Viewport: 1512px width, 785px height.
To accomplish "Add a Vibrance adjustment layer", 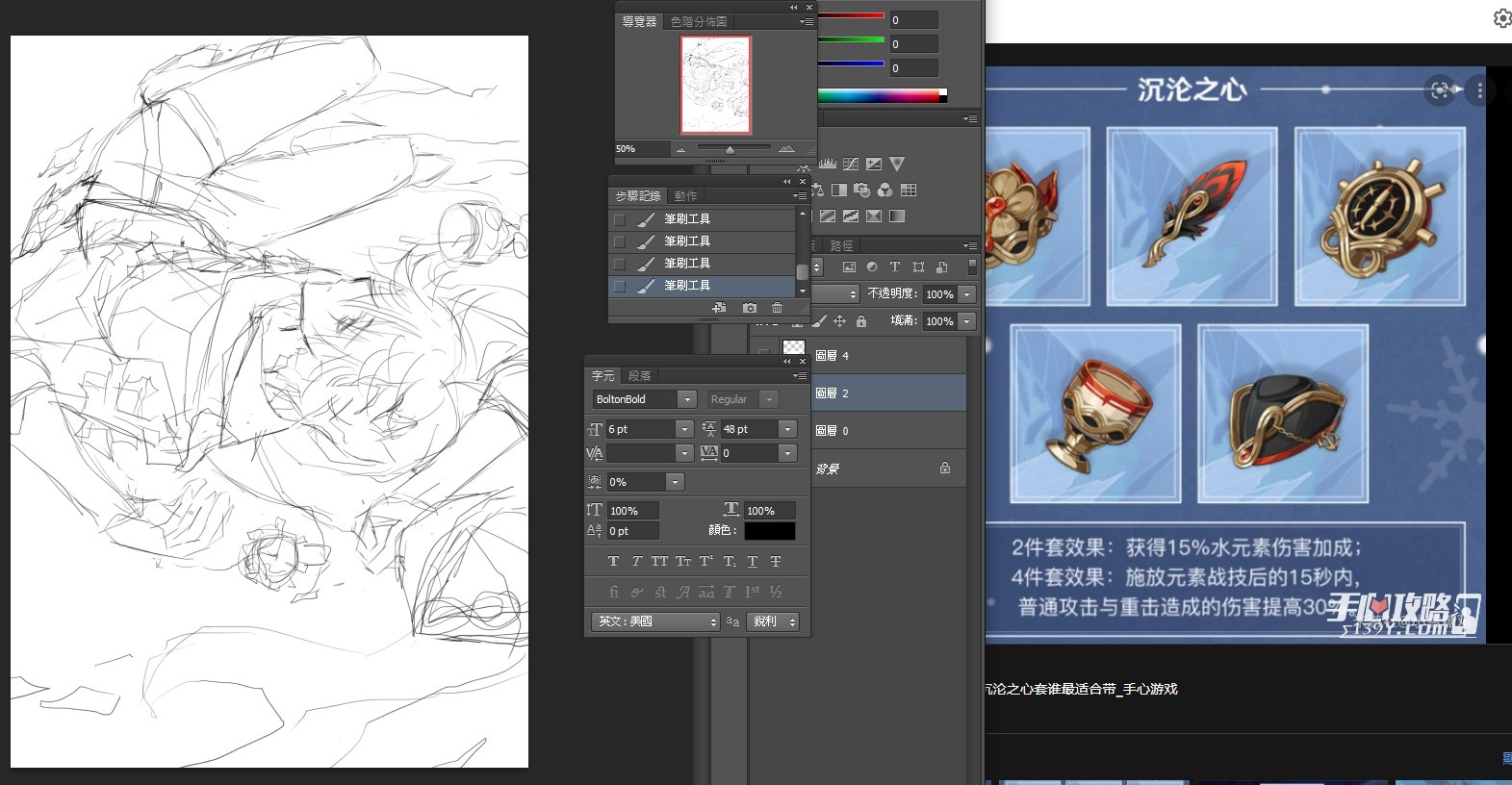I will (897, 165).
